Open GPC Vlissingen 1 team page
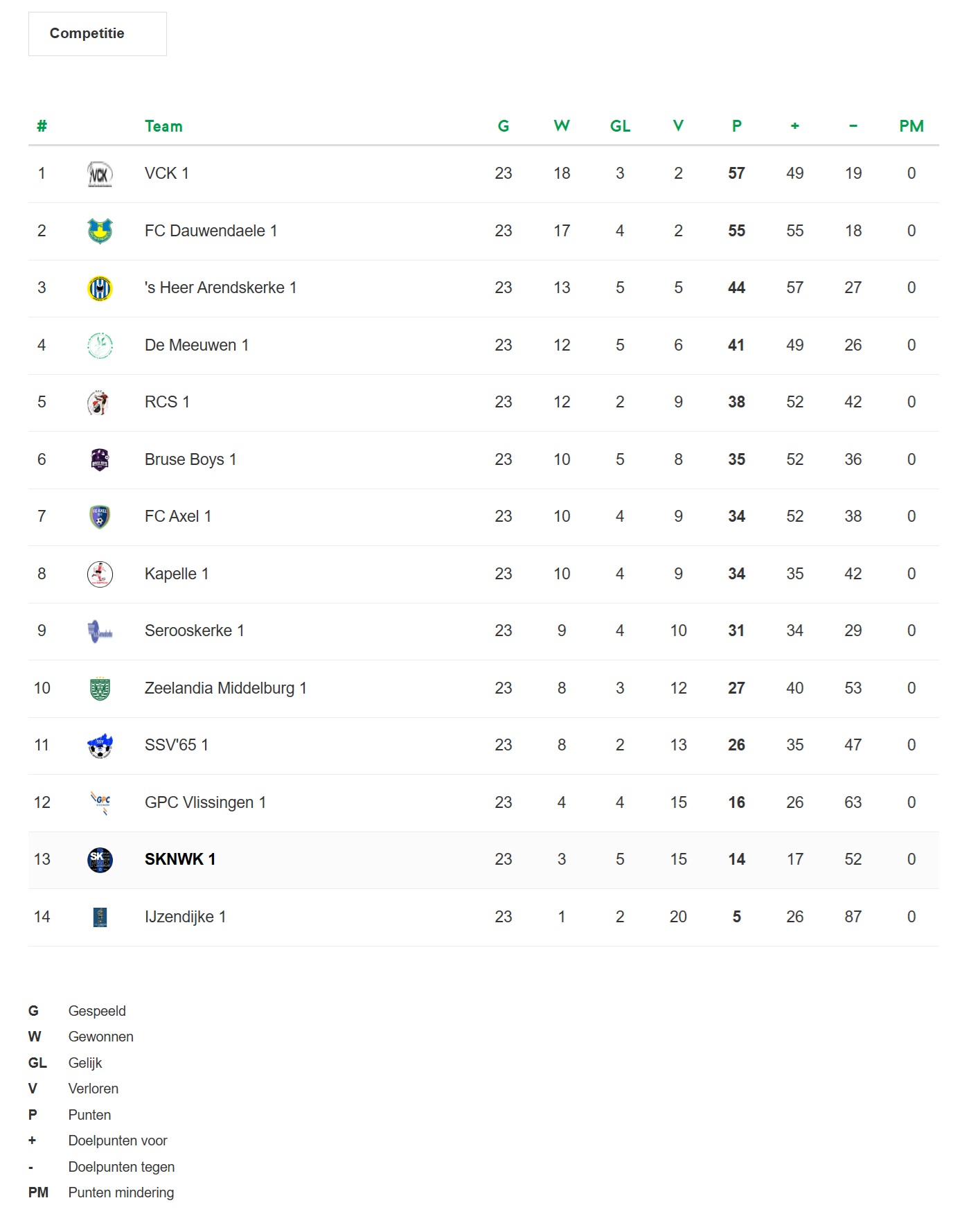The height and width of the screenshot is (1232, 971). coord(205,802)
